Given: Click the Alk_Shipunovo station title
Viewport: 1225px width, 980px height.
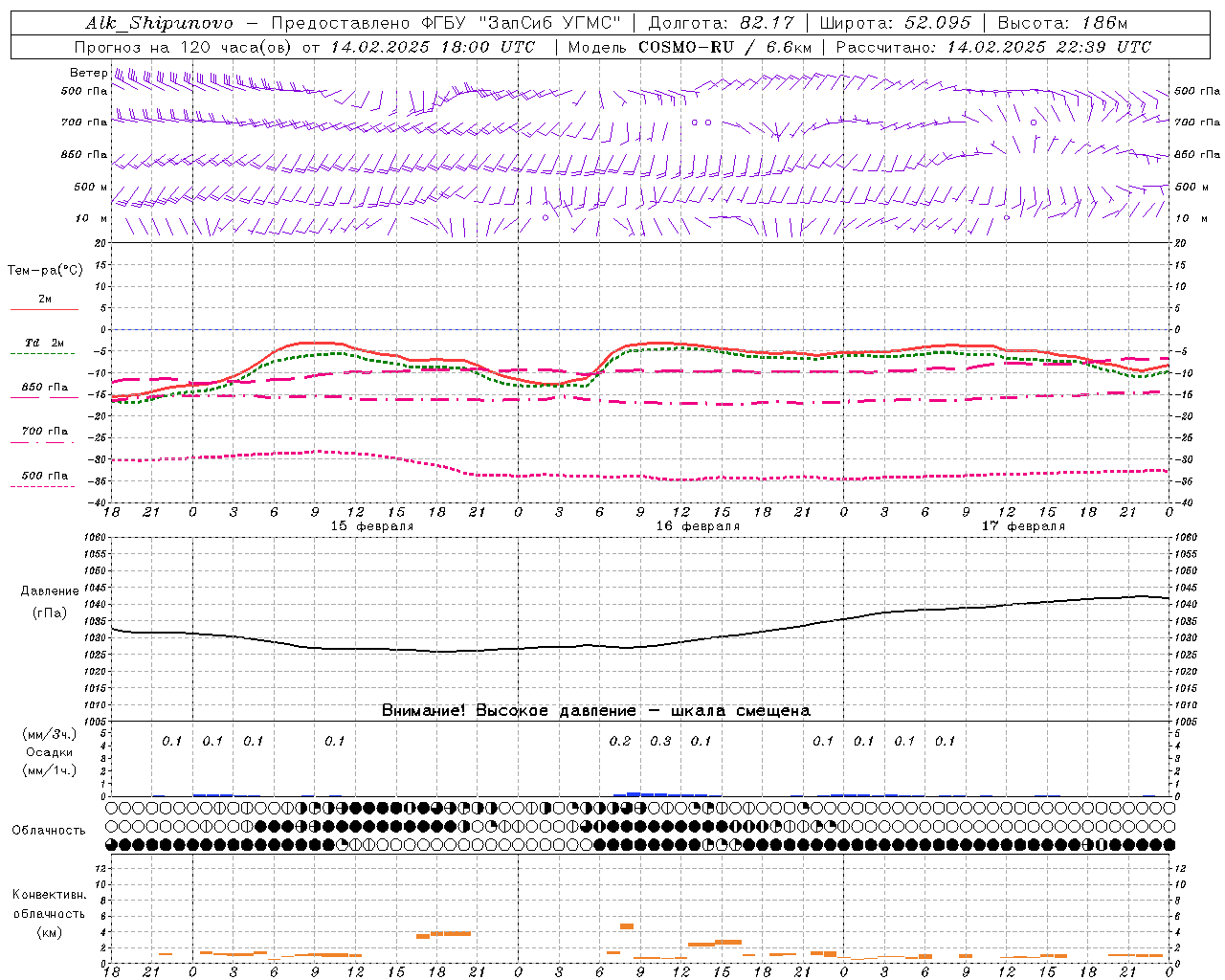Looking at the screenshot, I should tap(160, 24).
